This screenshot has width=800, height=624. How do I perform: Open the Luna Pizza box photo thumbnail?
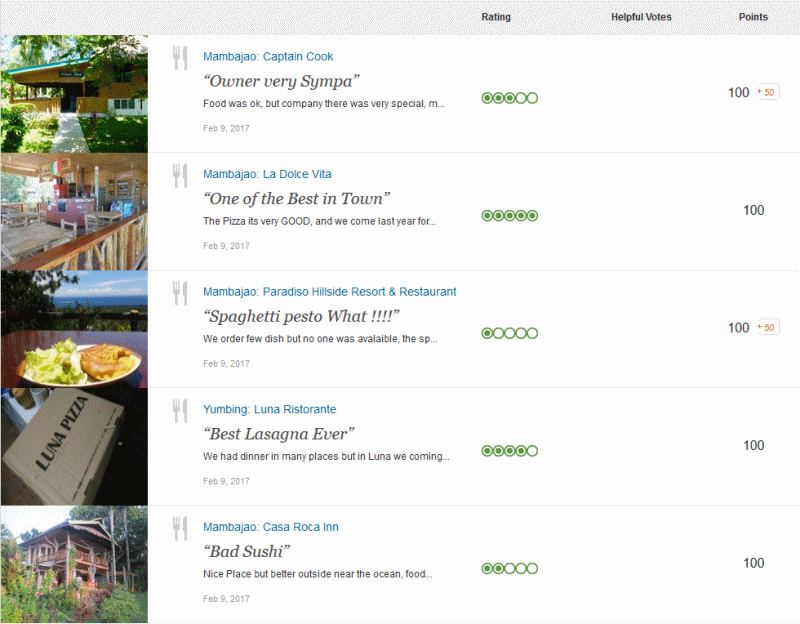(x=74, y=447)
